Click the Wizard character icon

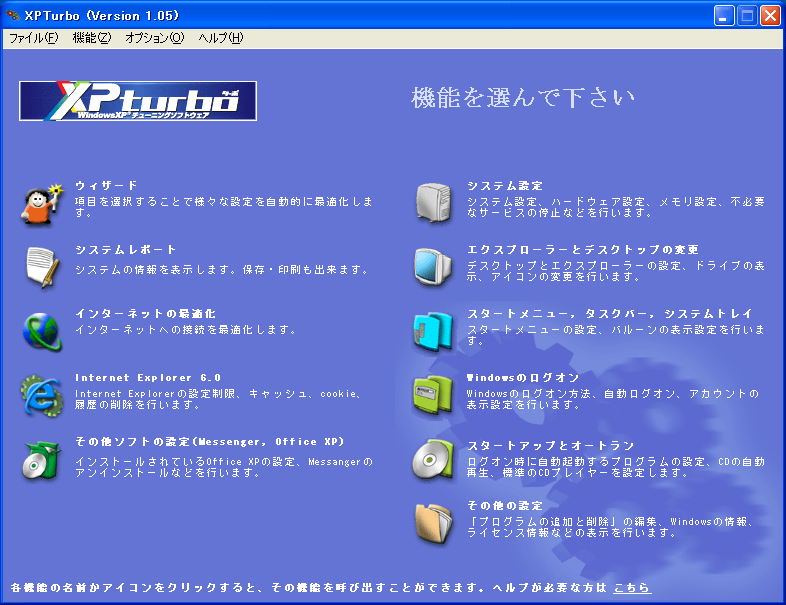(x=42, y=205)
